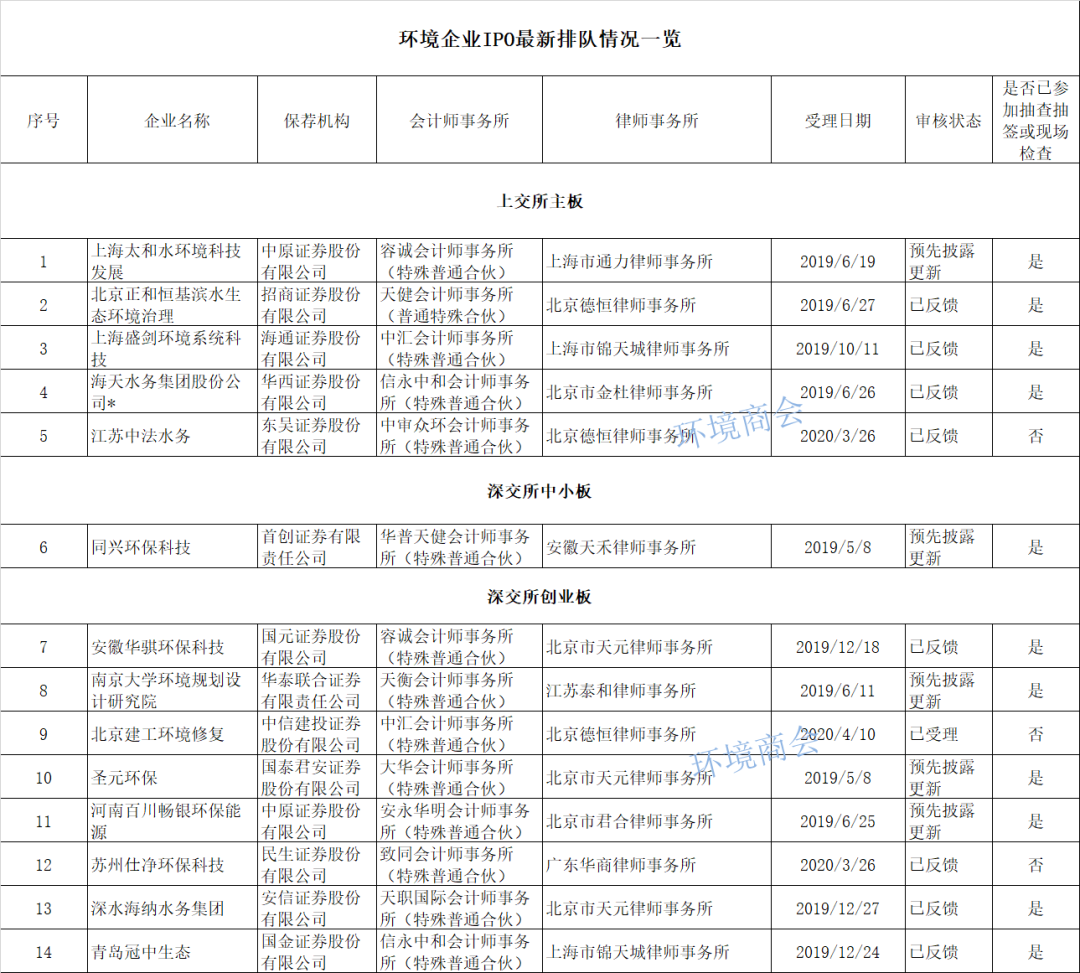Click 华西证券股份有限公司 sponsor cell
Image resolution: width=1080 pixels, height=973 pixels.
(317, 392)
